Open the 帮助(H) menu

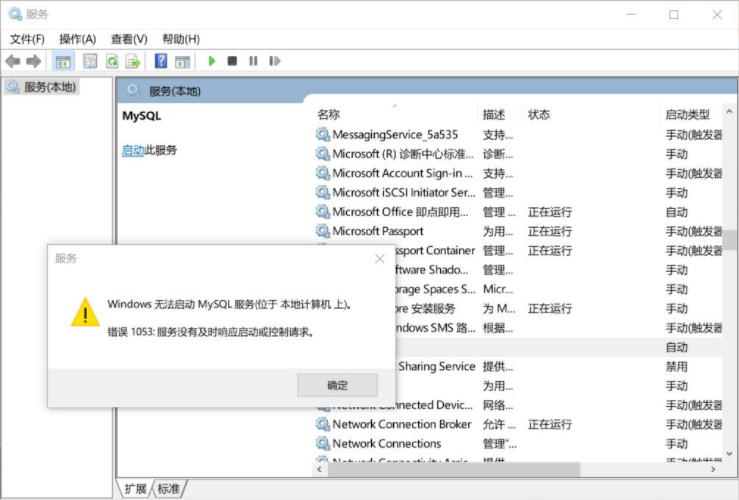pyautogui.click(x=181, y=39)
